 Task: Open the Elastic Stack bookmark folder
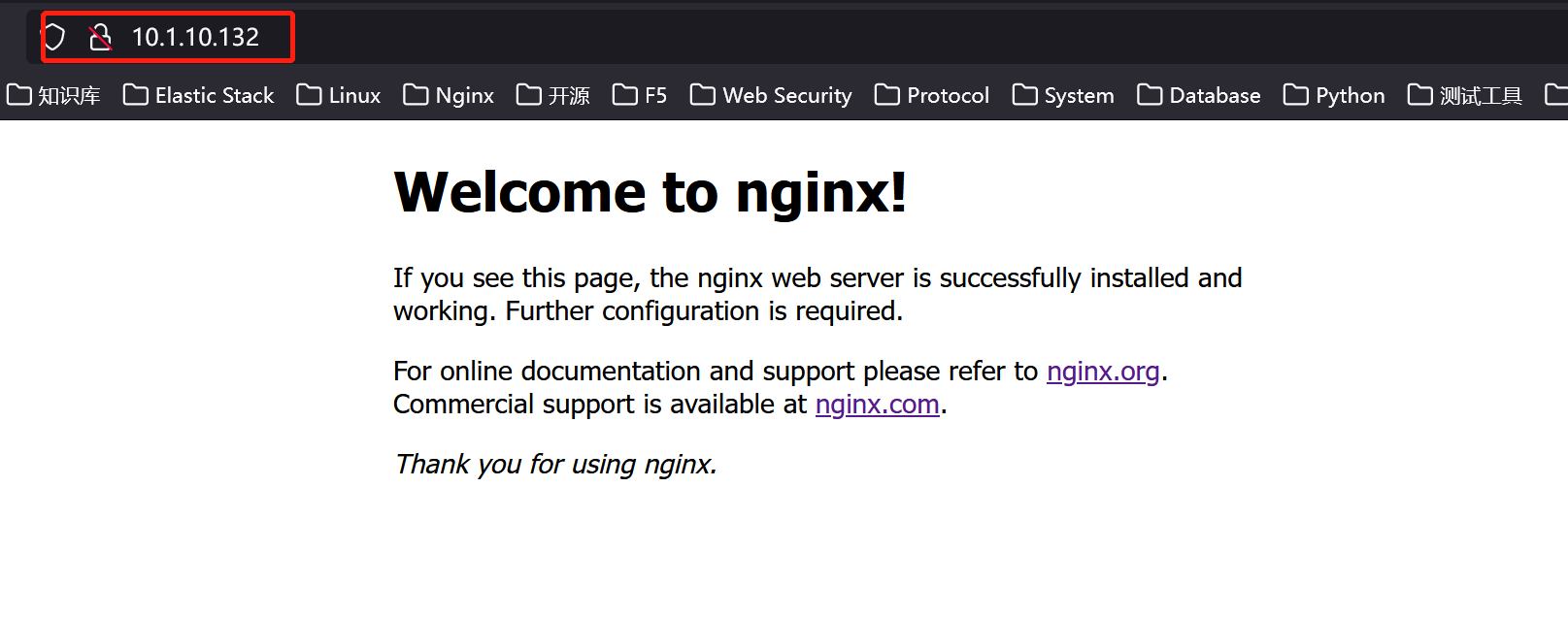[199, 95]
